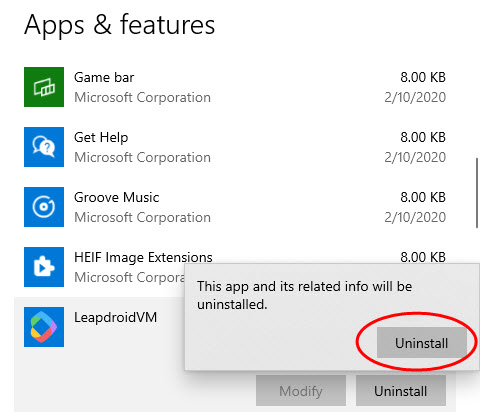Click the Groove Music app icon

[x=44, y=207]
